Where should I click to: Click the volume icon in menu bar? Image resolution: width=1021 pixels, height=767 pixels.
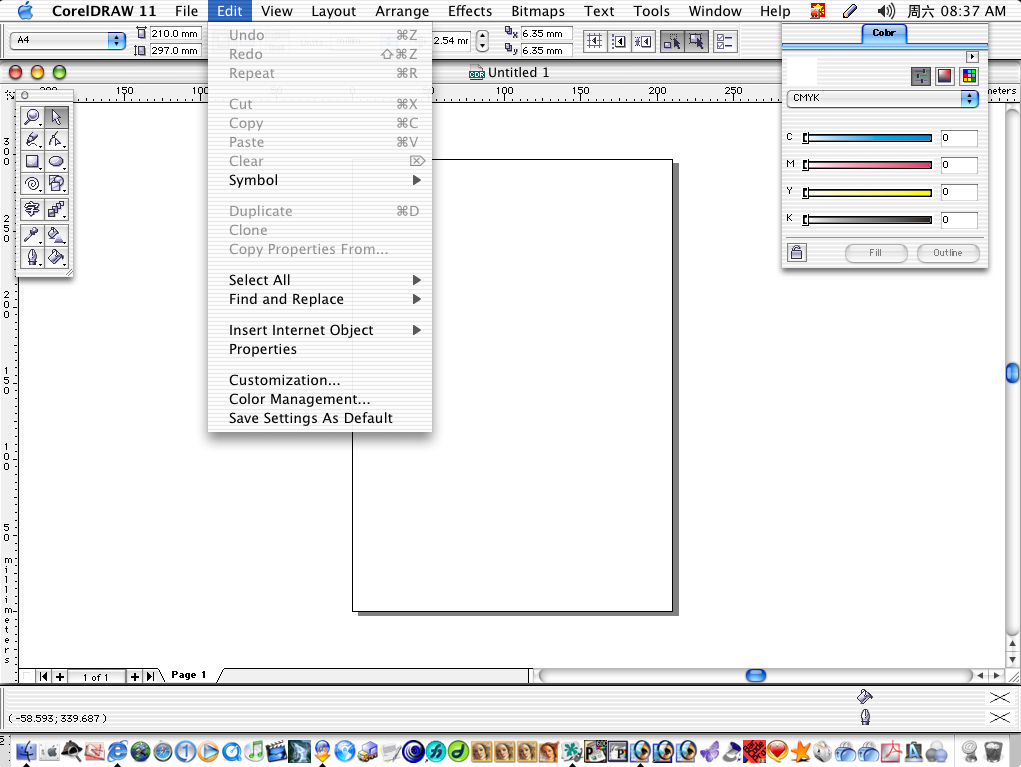click(x=886, y=11)
